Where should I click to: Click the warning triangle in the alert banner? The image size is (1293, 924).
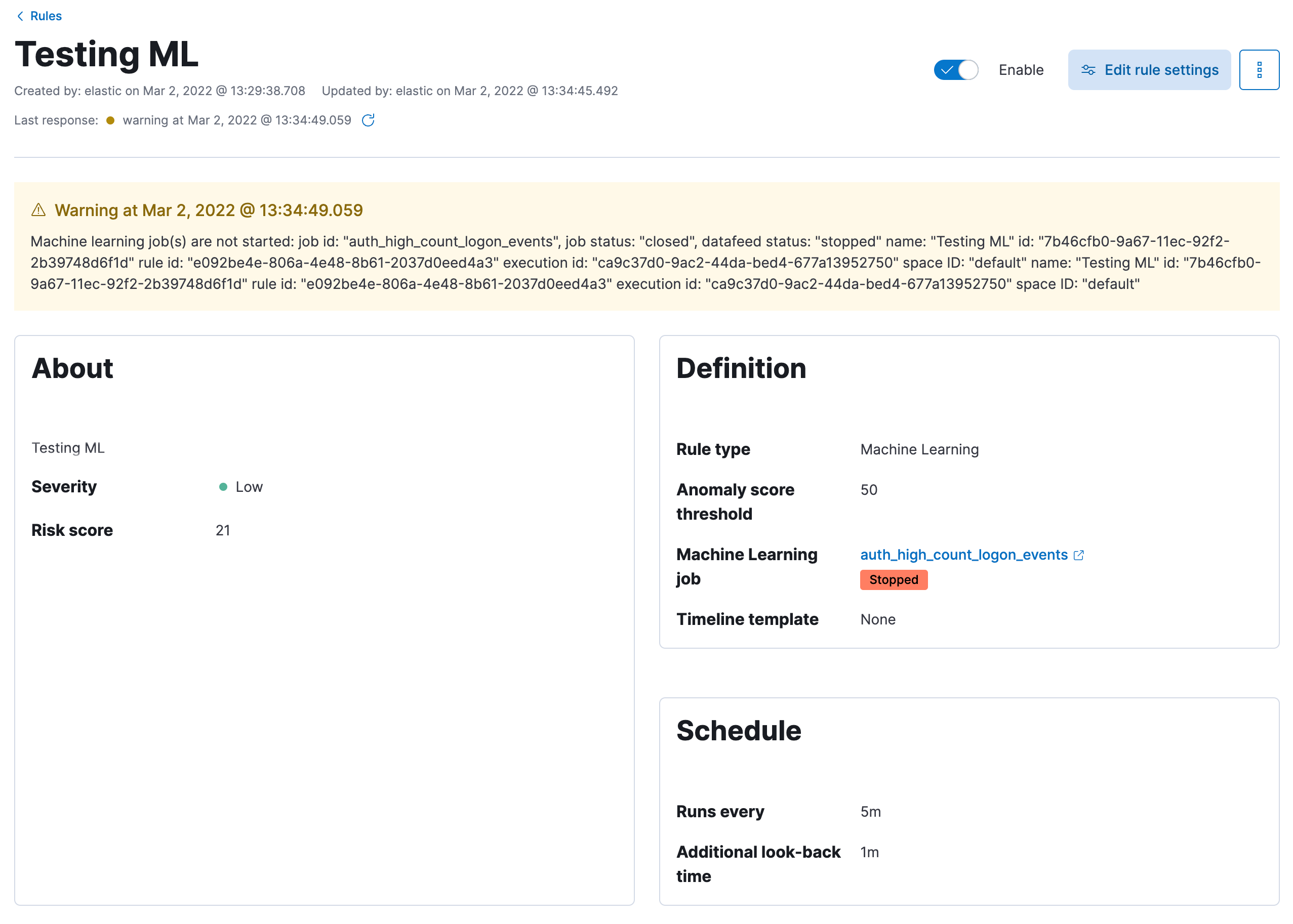[37, 209]
